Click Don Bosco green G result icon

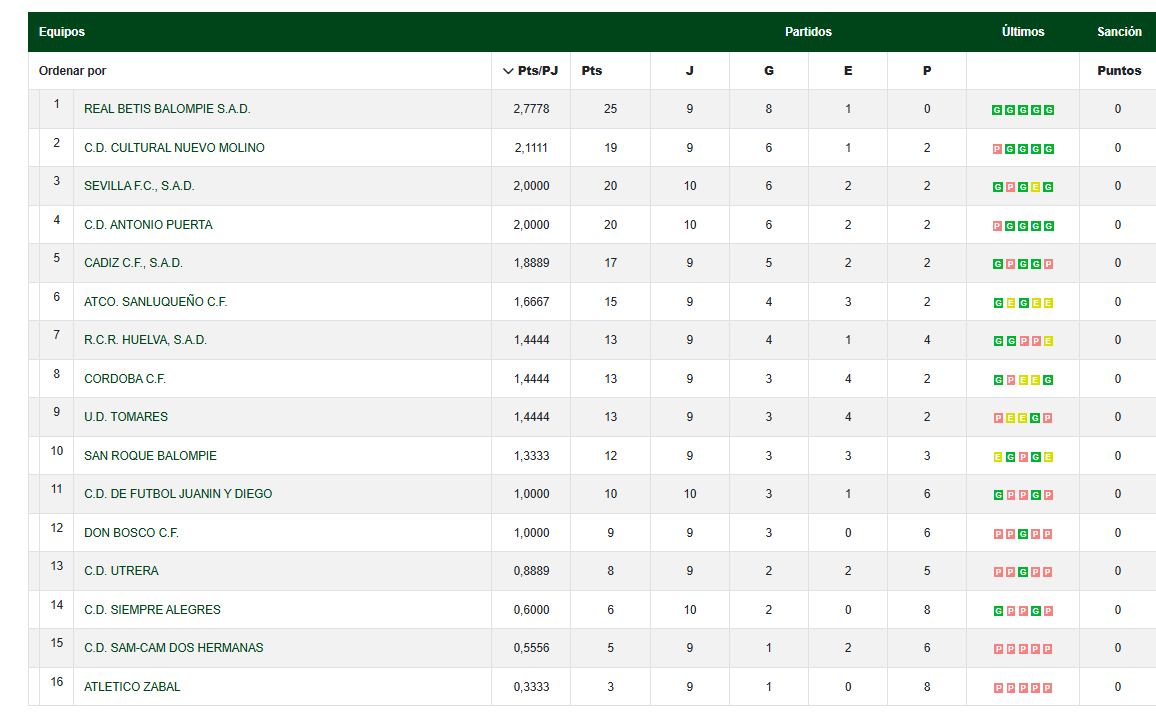1023,534
